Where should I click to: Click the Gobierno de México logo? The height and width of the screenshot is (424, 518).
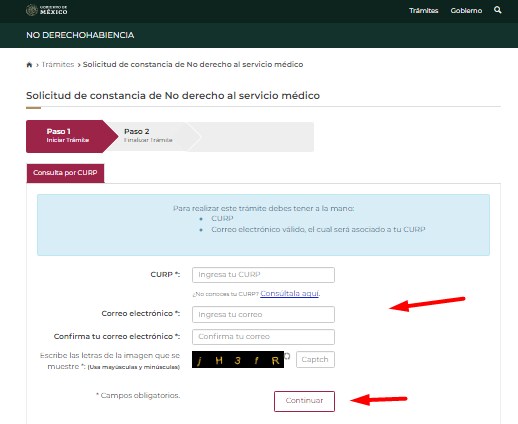coord(46,10)
